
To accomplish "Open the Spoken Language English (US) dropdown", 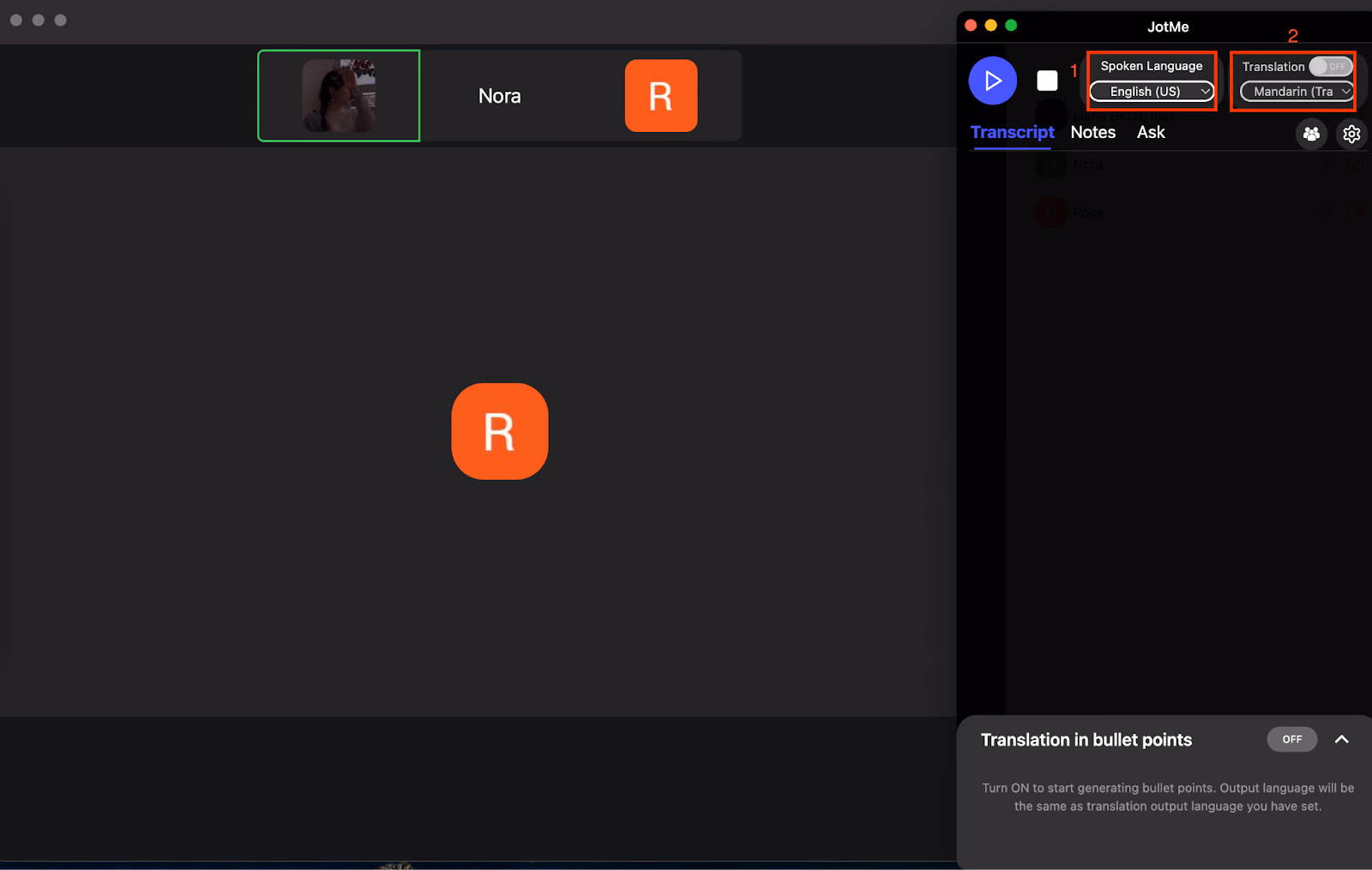I will 1152,91.
